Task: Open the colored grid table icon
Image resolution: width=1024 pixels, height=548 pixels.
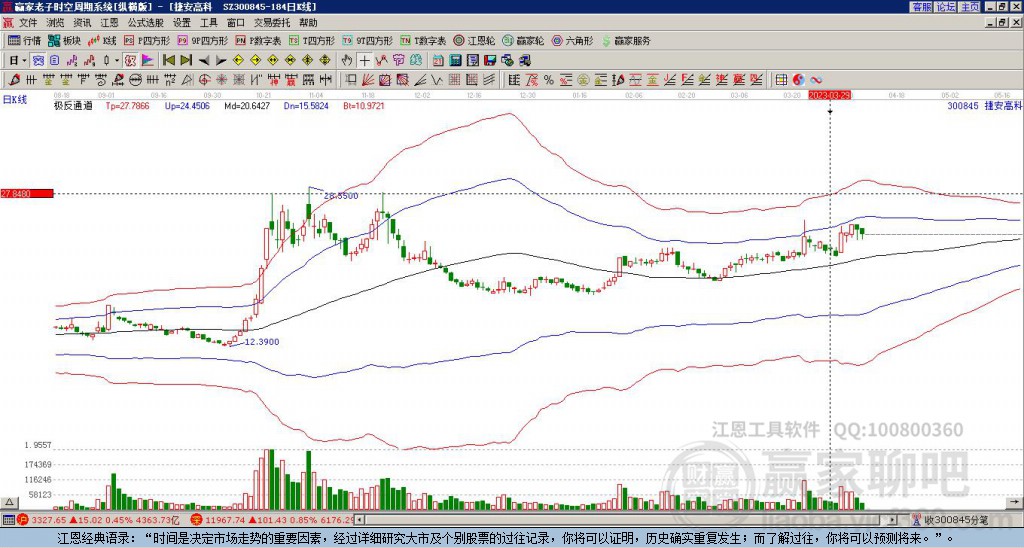Action: point(780,80)
